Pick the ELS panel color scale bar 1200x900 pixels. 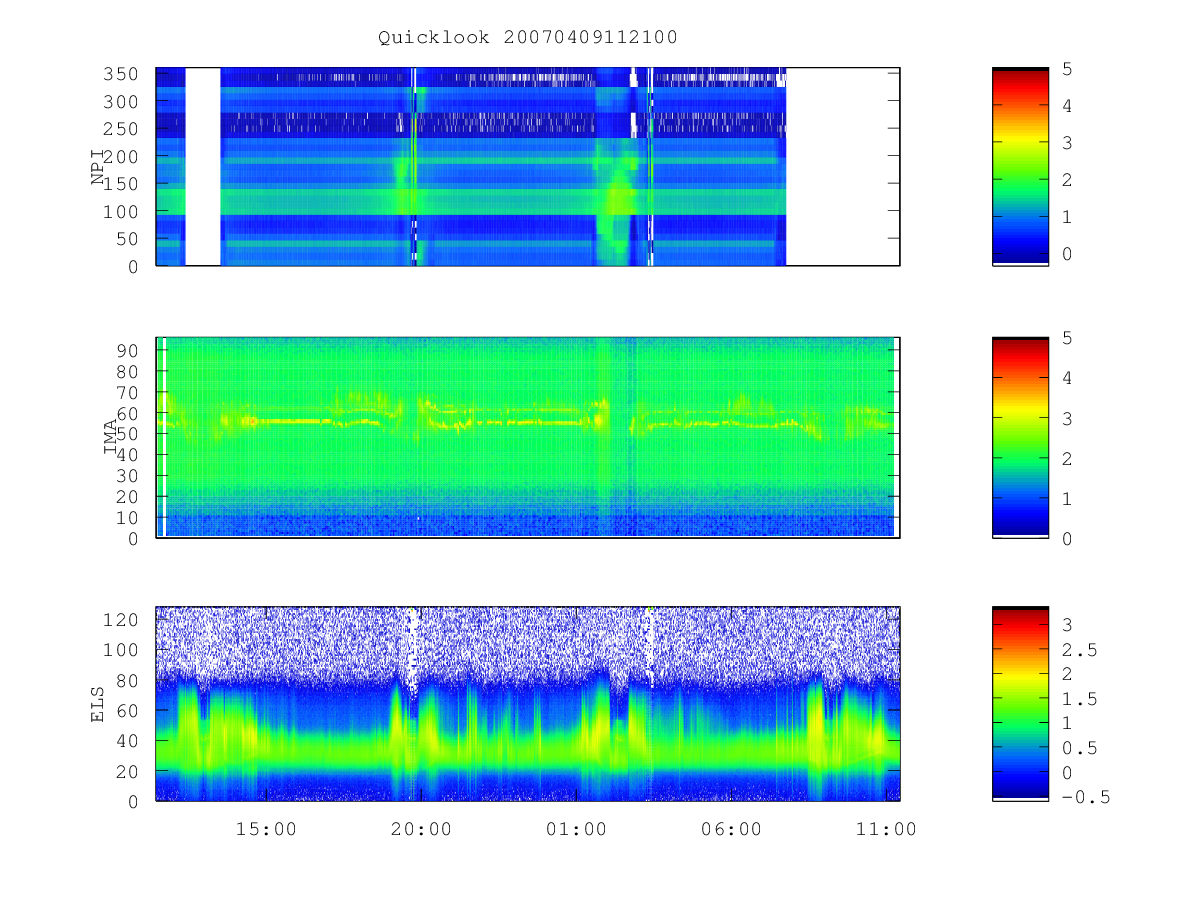click(x=1020, y=704)
